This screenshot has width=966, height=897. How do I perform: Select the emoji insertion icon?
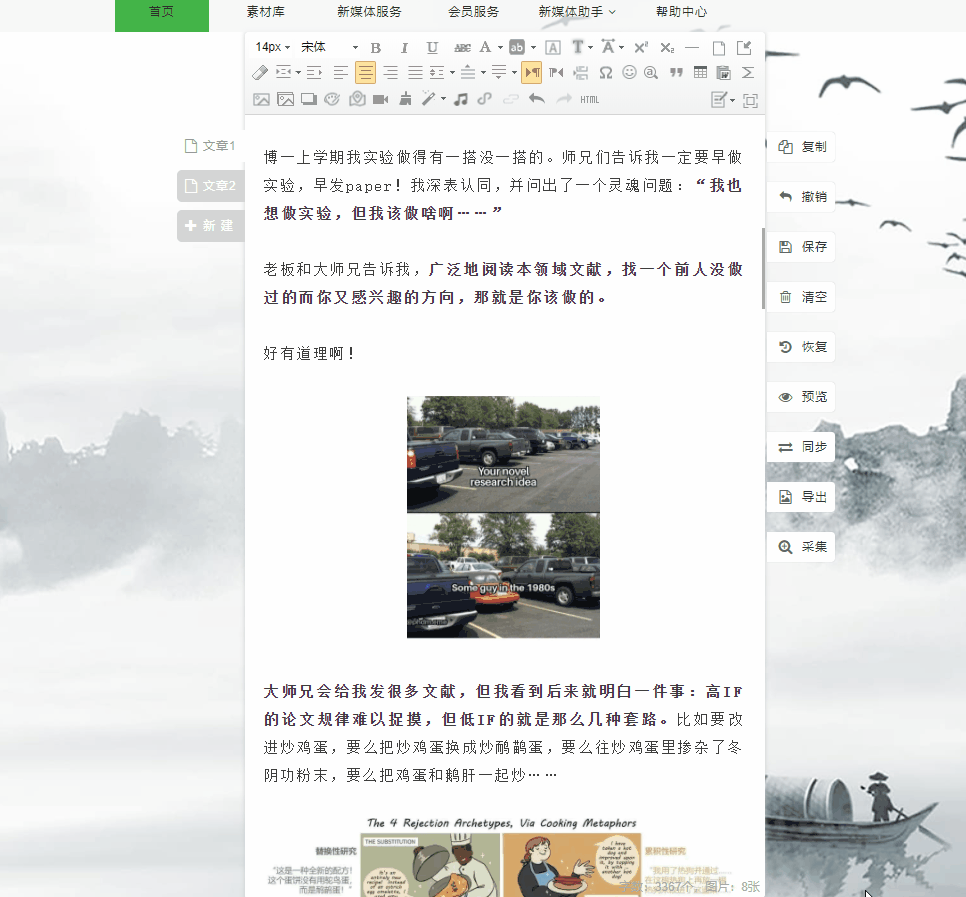[x=631, y=72]
